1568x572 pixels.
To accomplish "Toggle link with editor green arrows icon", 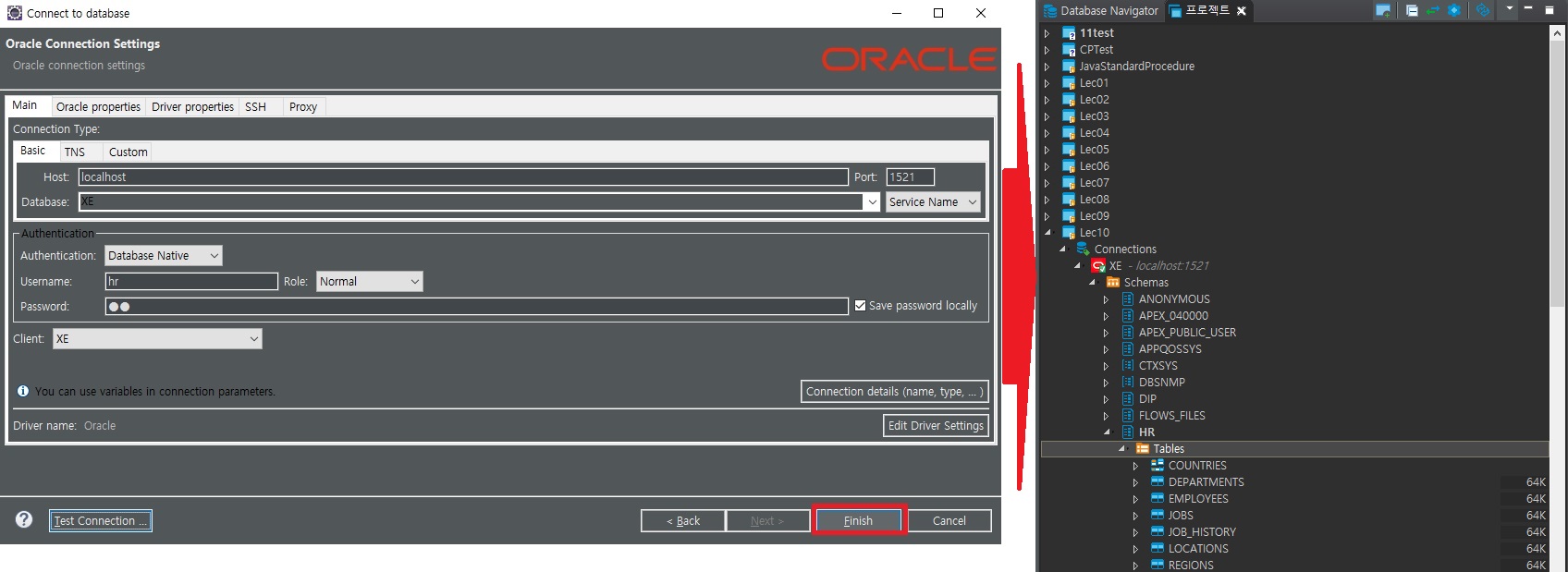I will tap(1432, 11).
